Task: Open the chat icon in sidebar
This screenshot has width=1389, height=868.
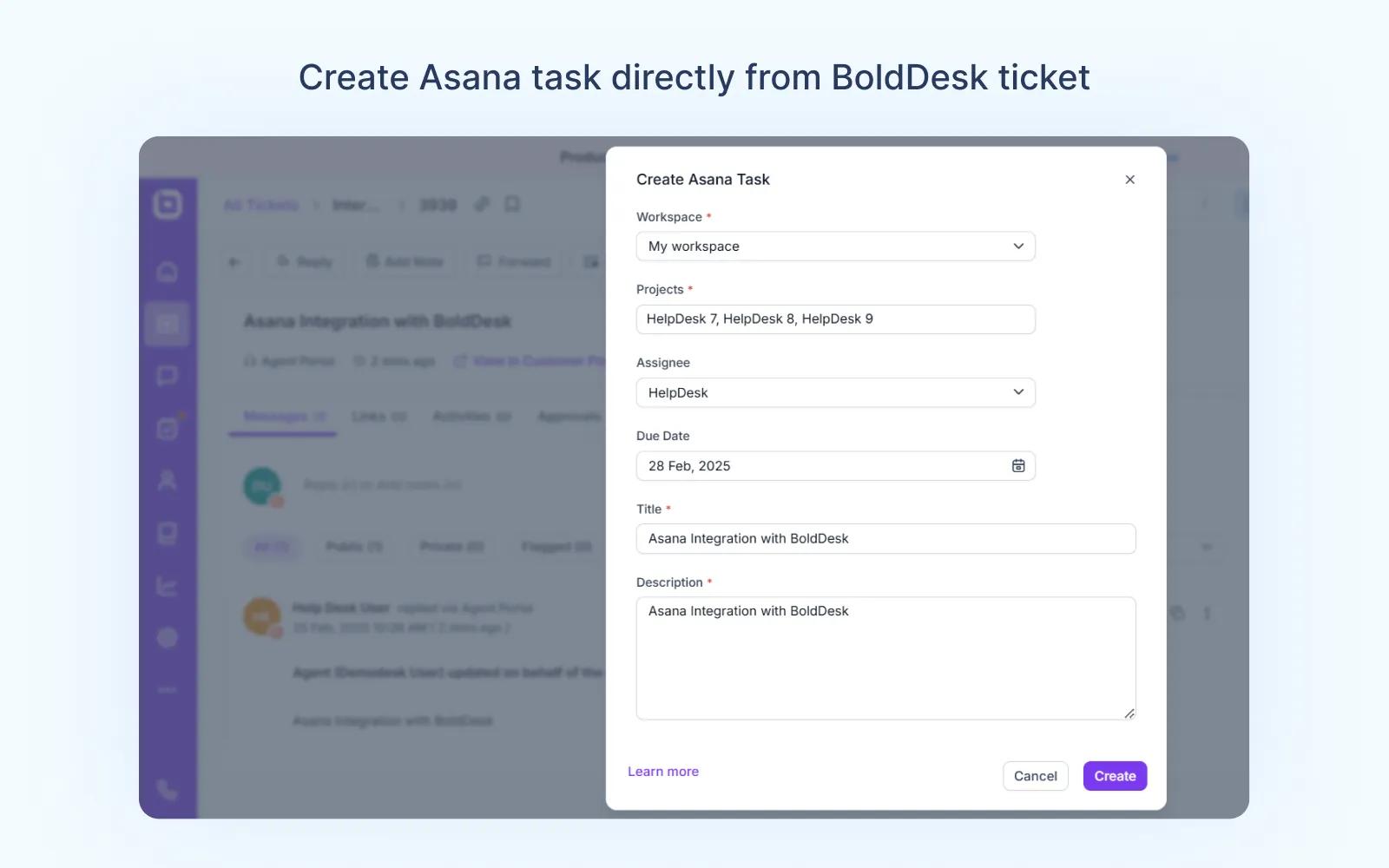Action: coord(168,376)
